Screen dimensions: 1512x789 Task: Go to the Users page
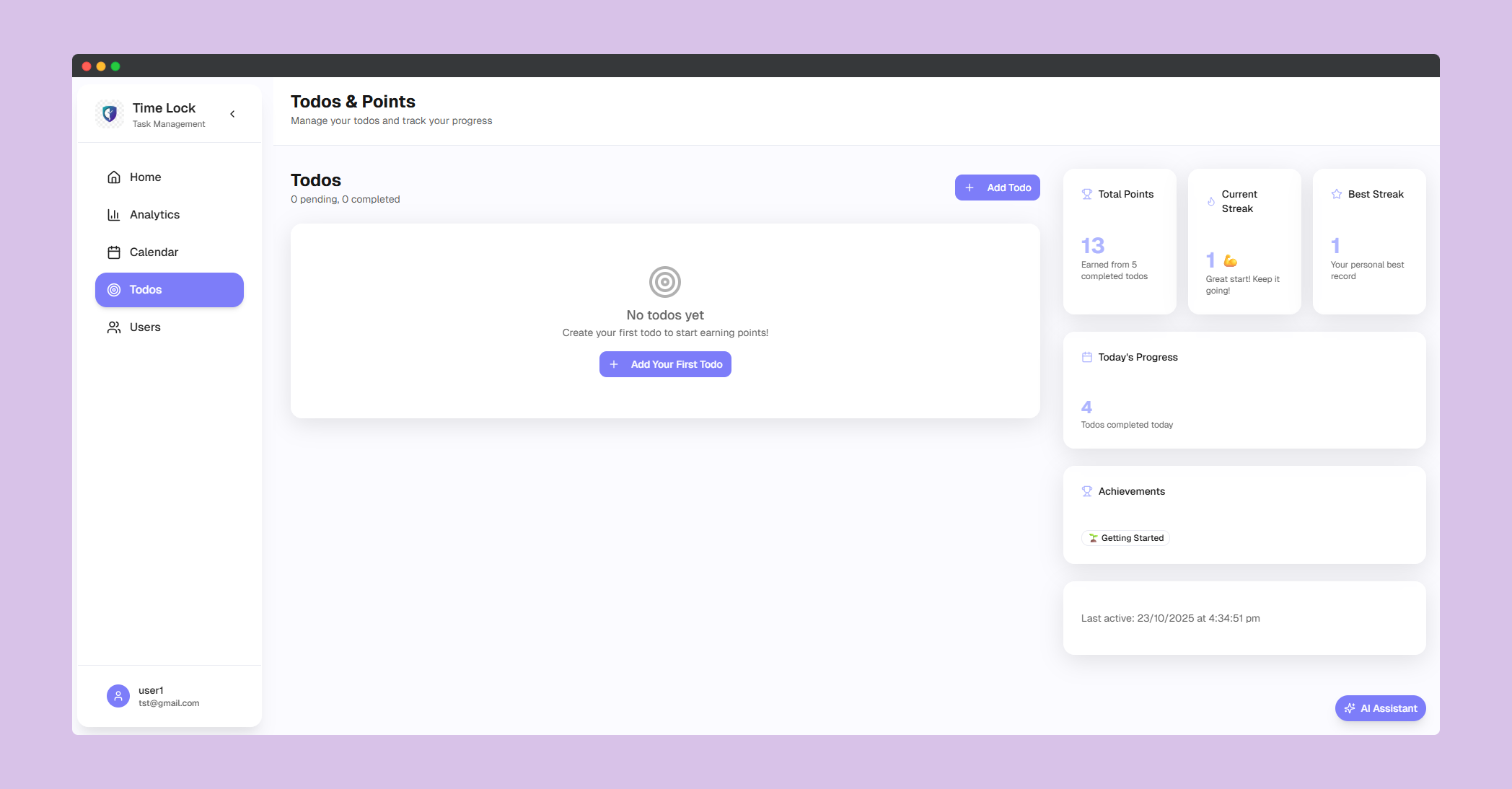click(x=145, y=327)
